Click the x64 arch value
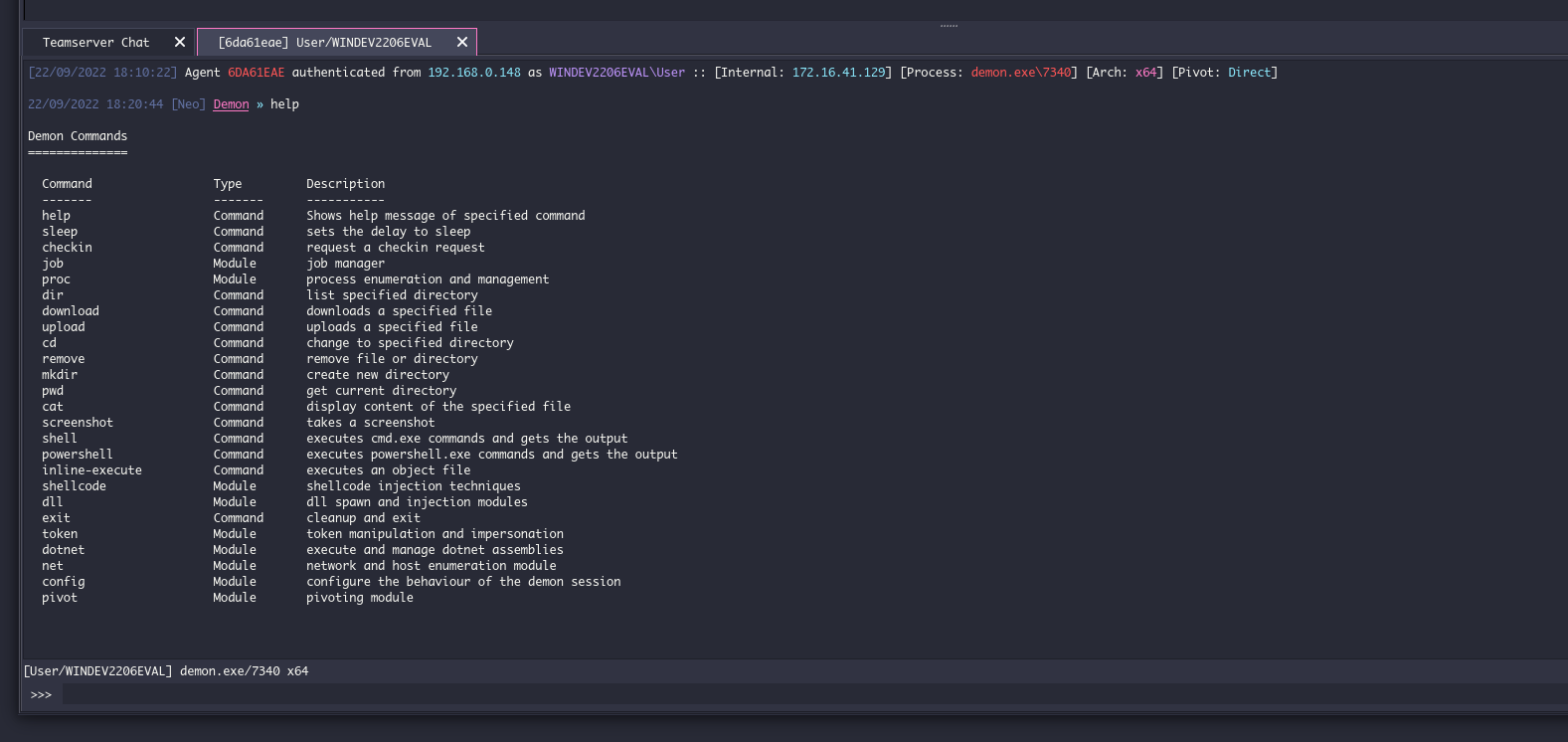1568x742 pixels. click(1145, 72)
